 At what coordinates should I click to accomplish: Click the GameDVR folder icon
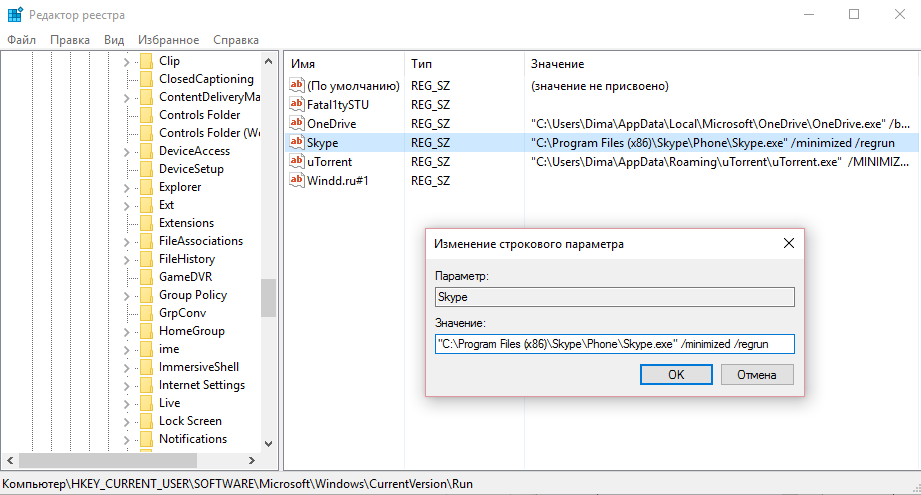(146, 277)
